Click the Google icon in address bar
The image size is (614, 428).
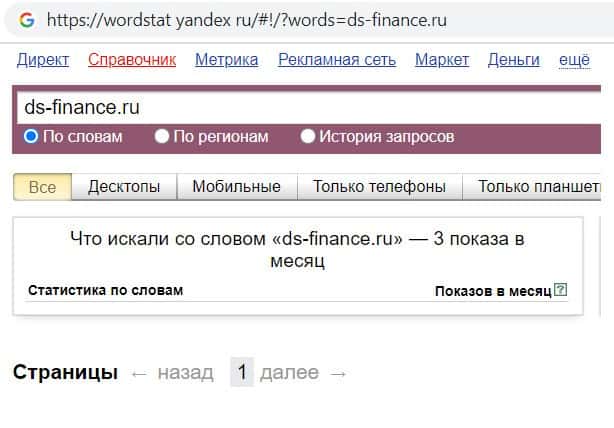point(27,20)
